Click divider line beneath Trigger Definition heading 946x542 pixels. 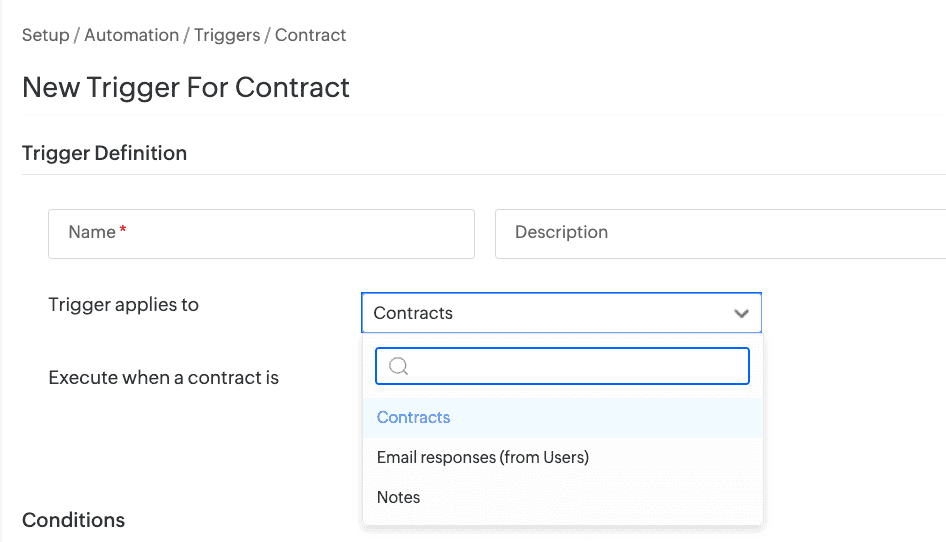tap(480, 175)
